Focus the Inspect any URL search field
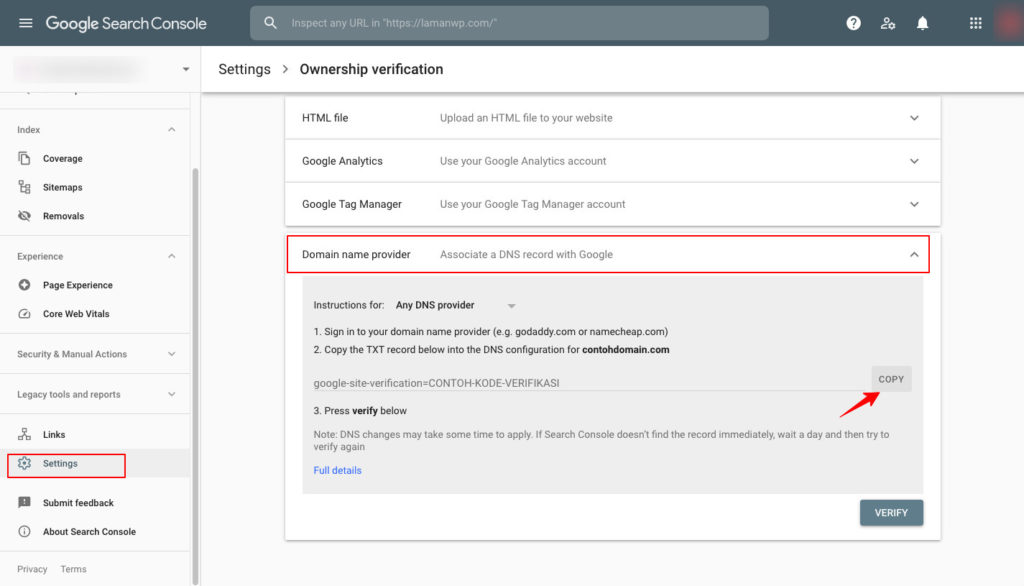 coord(509,23)
